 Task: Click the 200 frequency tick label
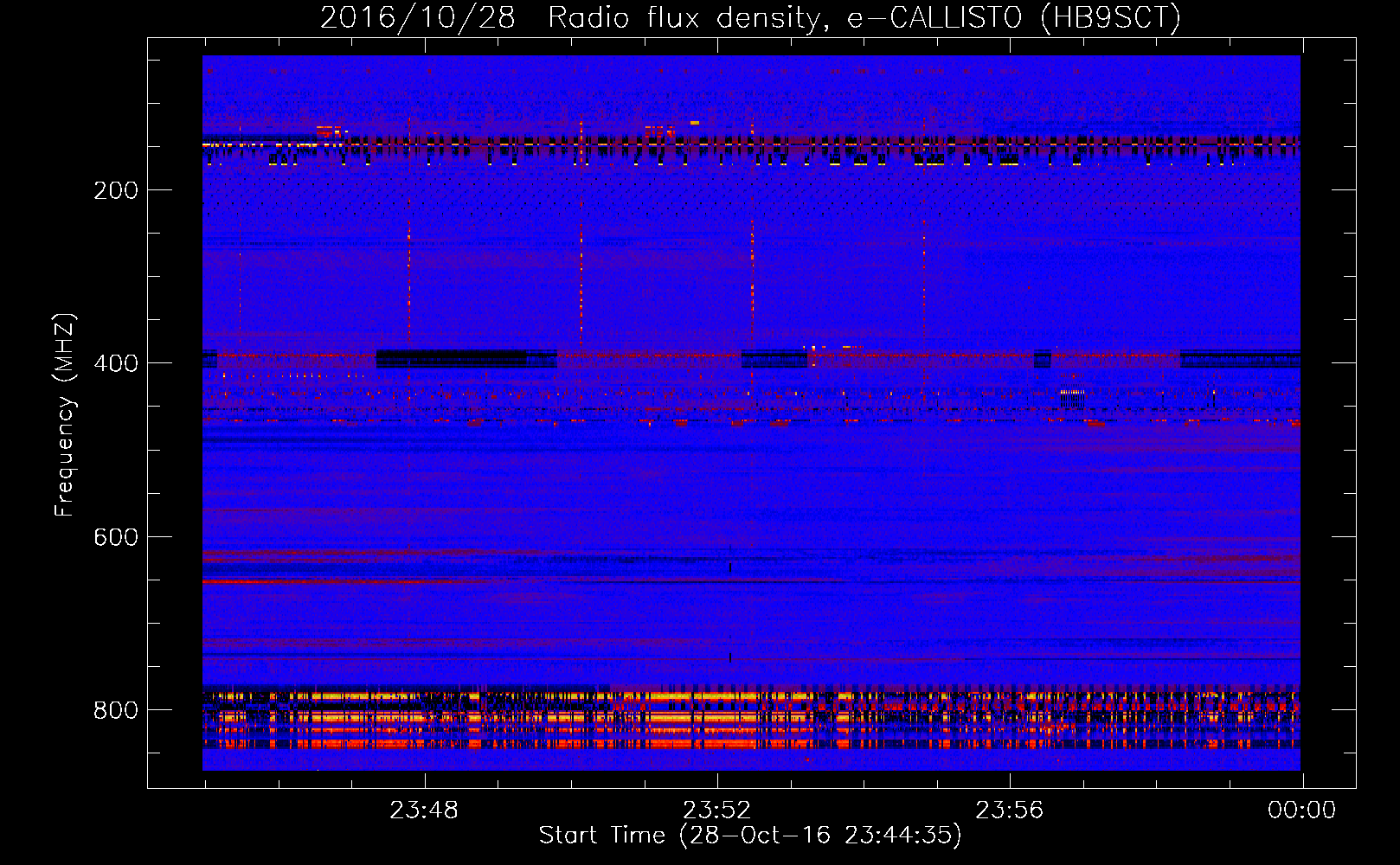[116, 190]
